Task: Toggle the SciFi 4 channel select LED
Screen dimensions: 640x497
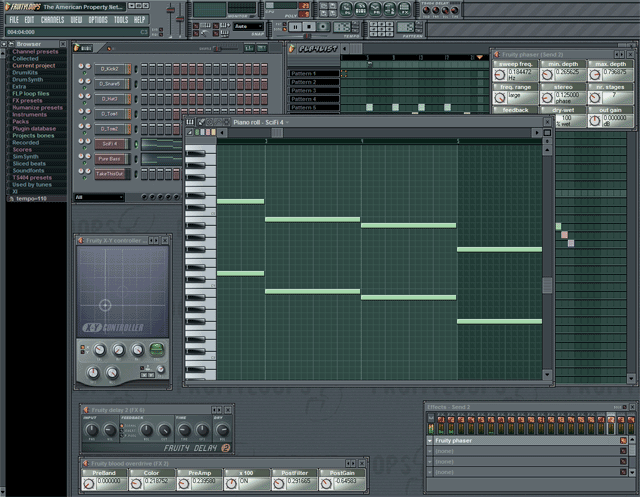Action: [136, 144]
